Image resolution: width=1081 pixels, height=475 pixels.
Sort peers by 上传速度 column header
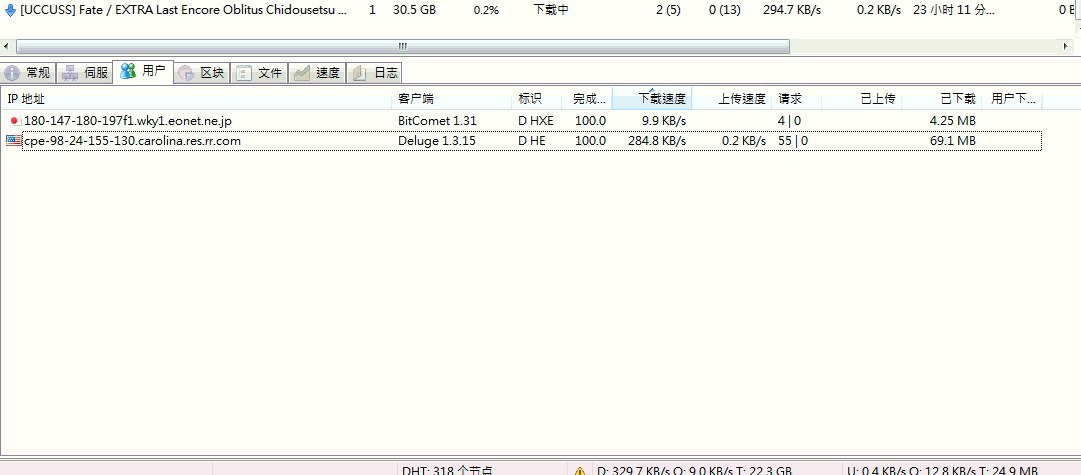731,99
